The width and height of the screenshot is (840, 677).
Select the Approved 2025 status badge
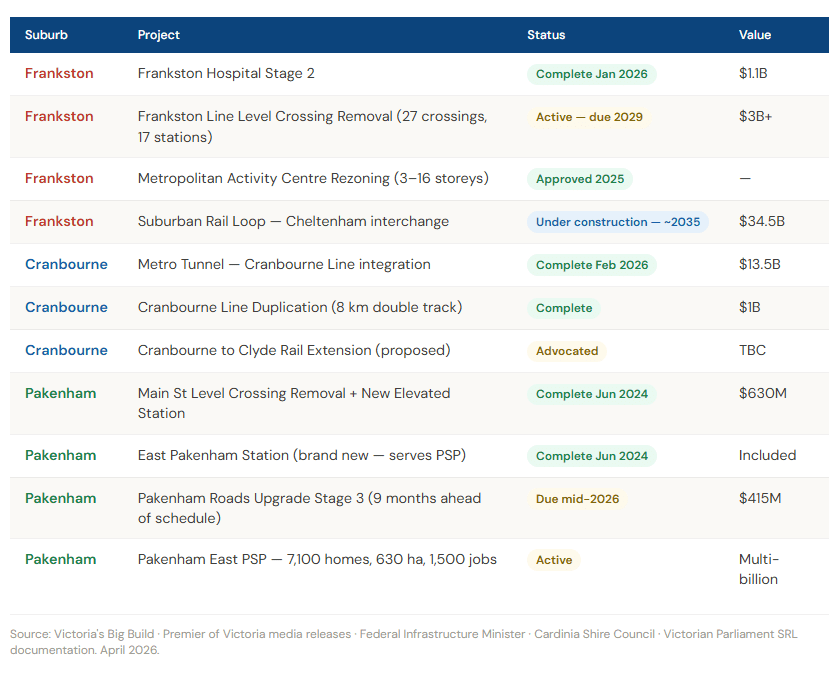click(579, 180)
